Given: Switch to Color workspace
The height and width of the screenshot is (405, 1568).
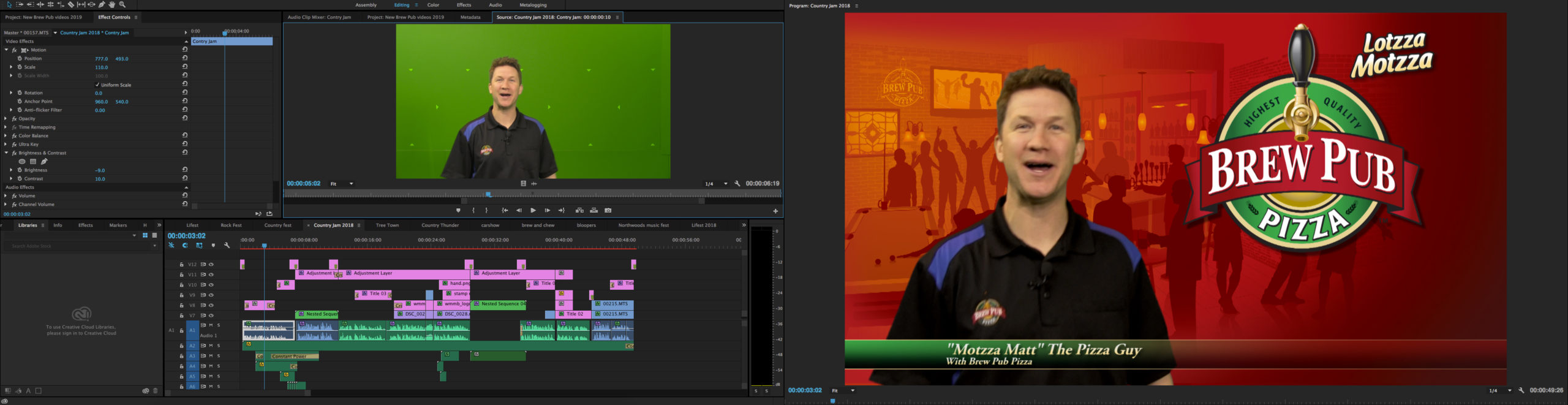Looking at the screenshot, I should (x=433, y=5).
